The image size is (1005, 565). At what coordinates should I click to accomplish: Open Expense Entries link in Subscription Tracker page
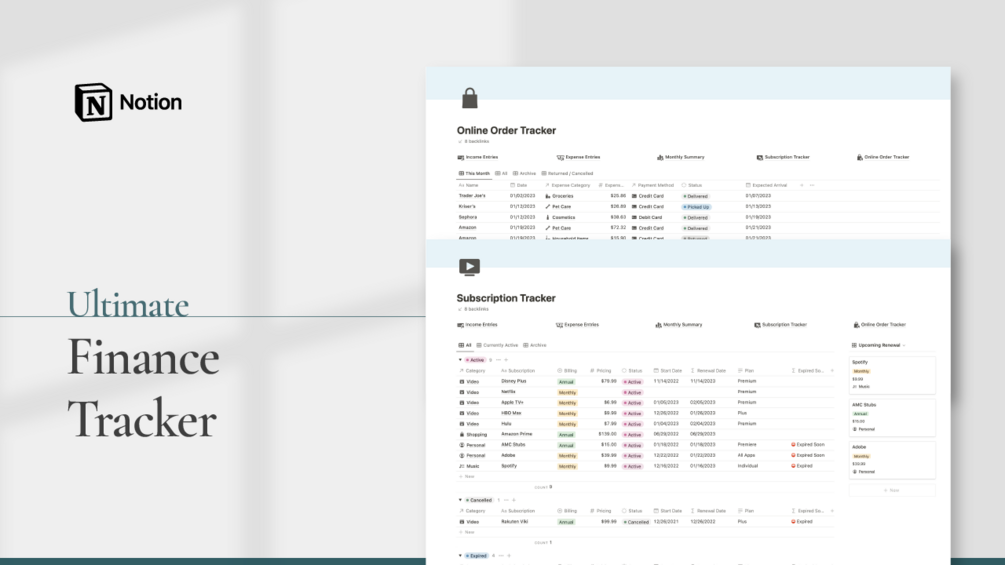point(577,325)
